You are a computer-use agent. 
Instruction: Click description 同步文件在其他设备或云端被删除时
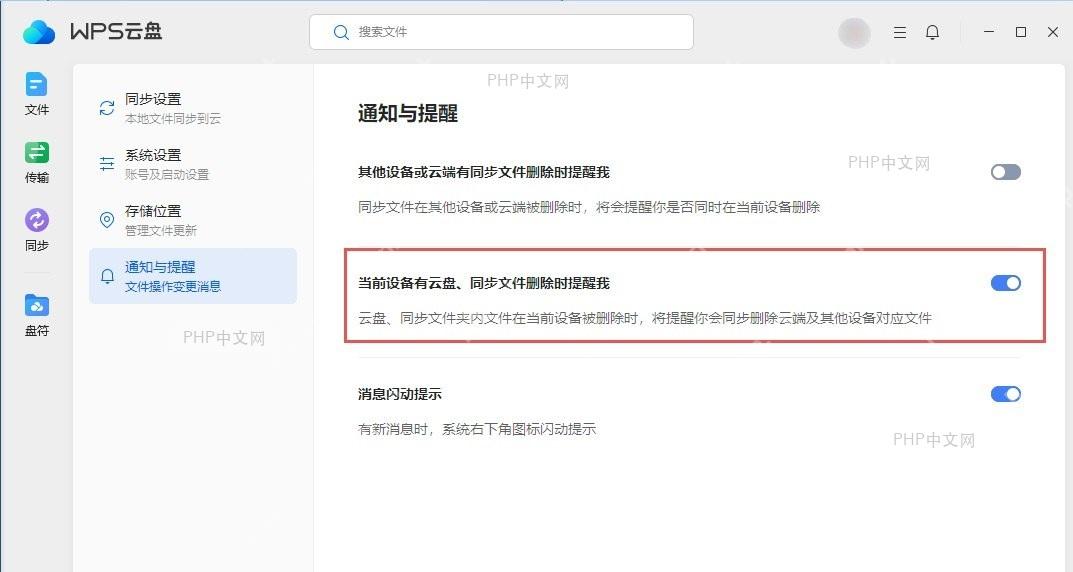tap(589, 207)
